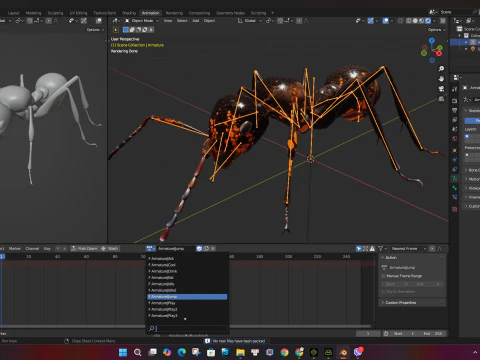480x360 pixels.
Task: Toggle Only Show Errors warning icon
Action: pos(372,248)
